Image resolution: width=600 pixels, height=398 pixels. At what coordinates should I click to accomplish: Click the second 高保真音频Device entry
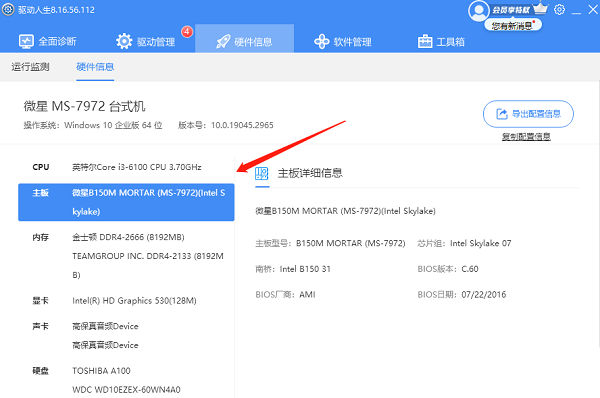click(x=105, y=345)
